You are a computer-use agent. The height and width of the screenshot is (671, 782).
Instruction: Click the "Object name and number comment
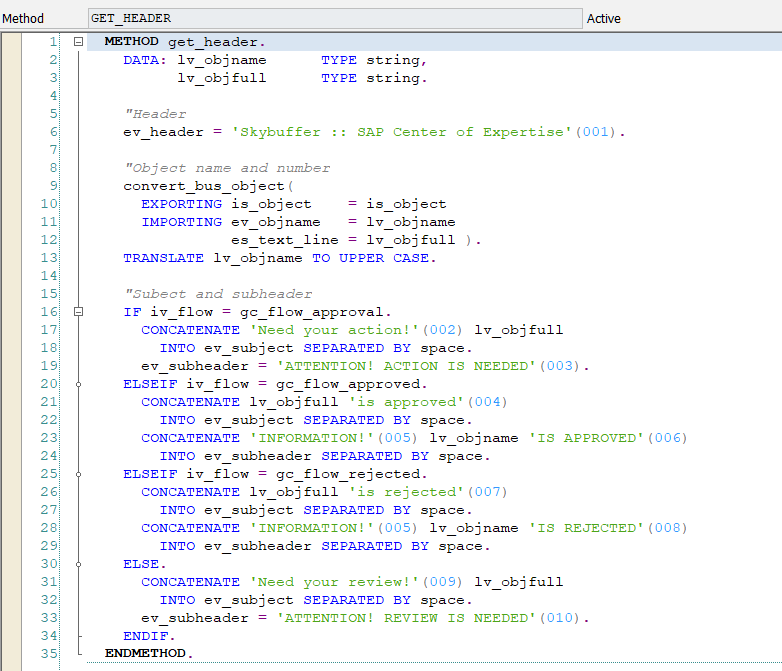click(227, 168)
